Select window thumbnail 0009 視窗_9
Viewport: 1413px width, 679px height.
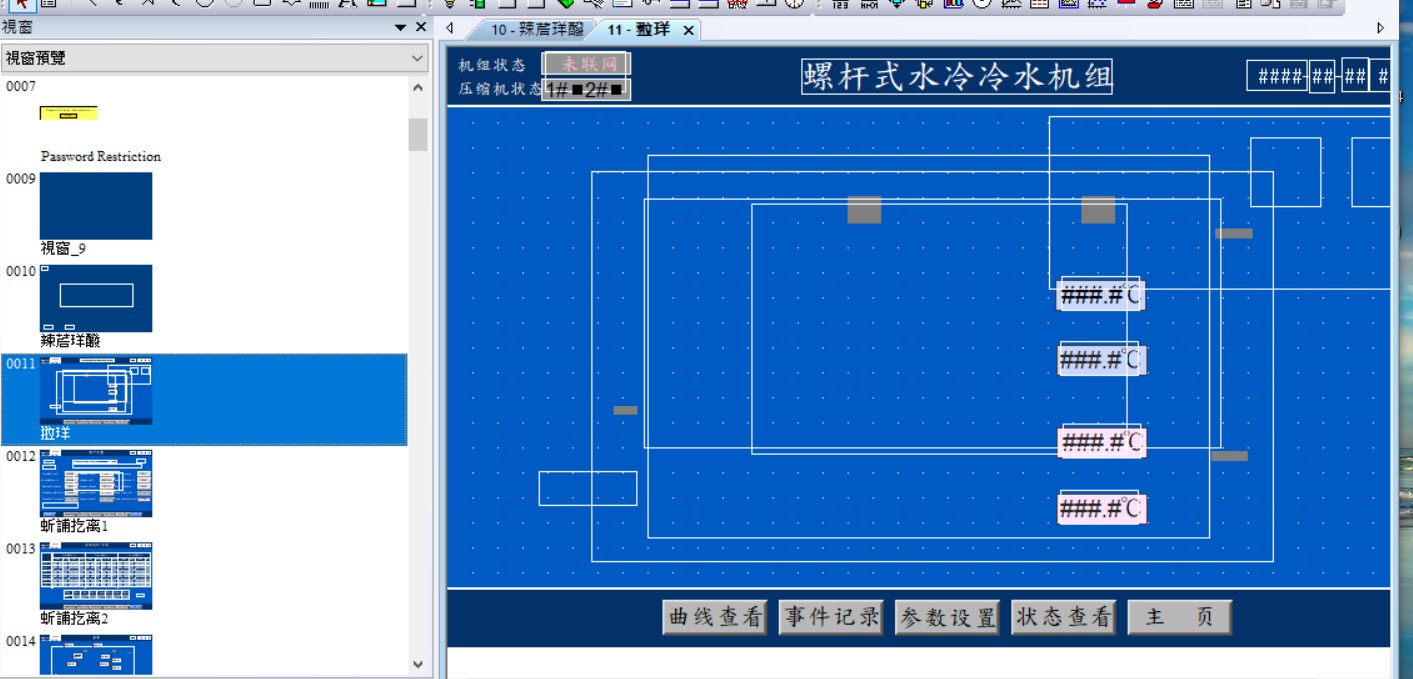coord(96,206)
